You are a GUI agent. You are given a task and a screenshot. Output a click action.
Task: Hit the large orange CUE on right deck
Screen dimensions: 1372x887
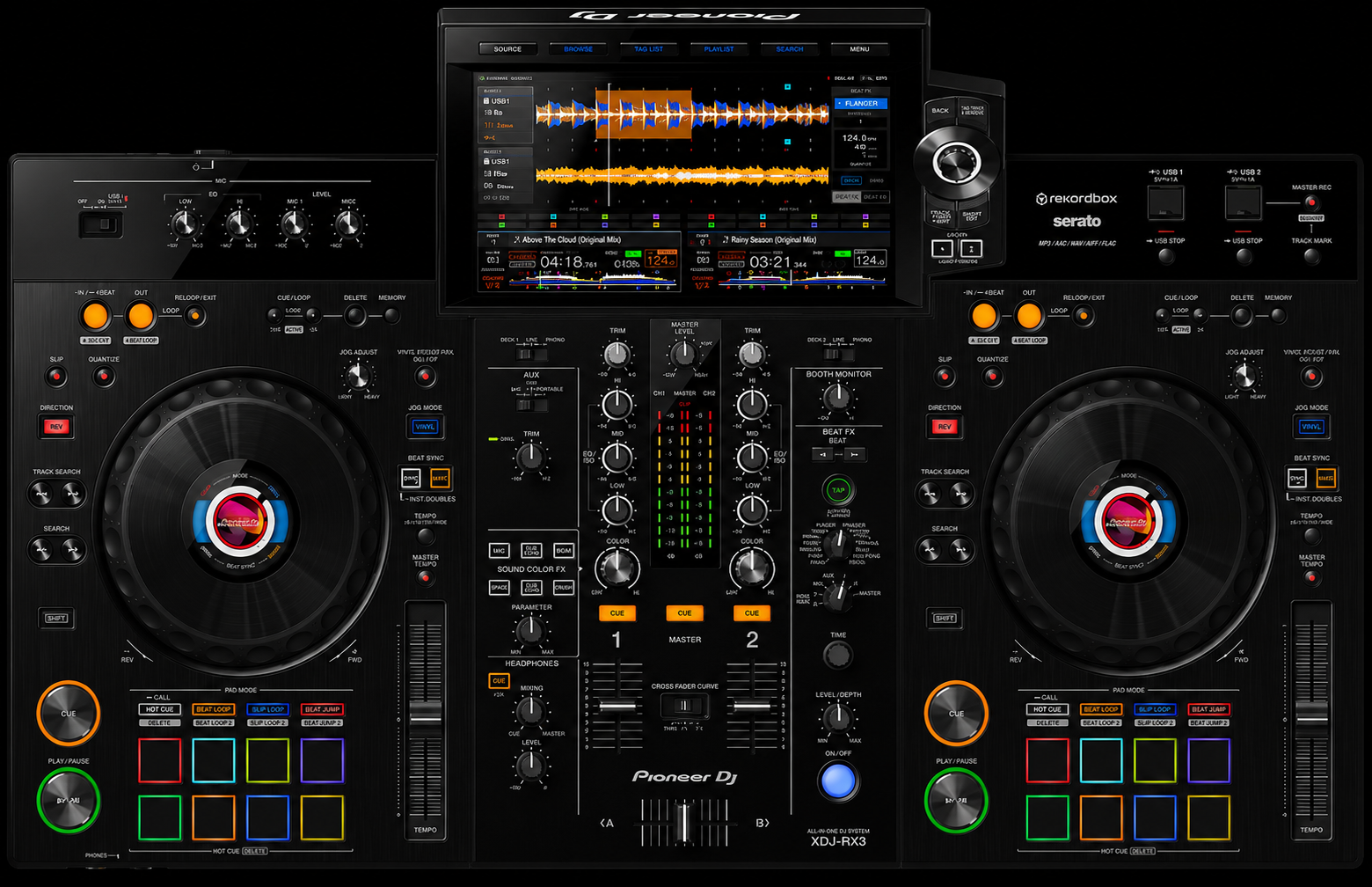[x=956, y=713]
